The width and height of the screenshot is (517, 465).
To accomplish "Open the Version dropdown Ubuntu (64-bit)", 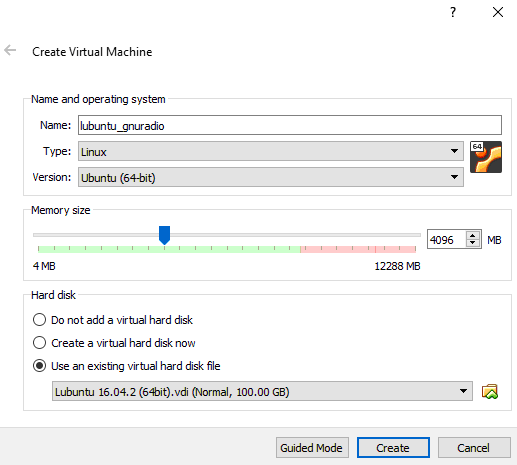I will tap(271, 177).
